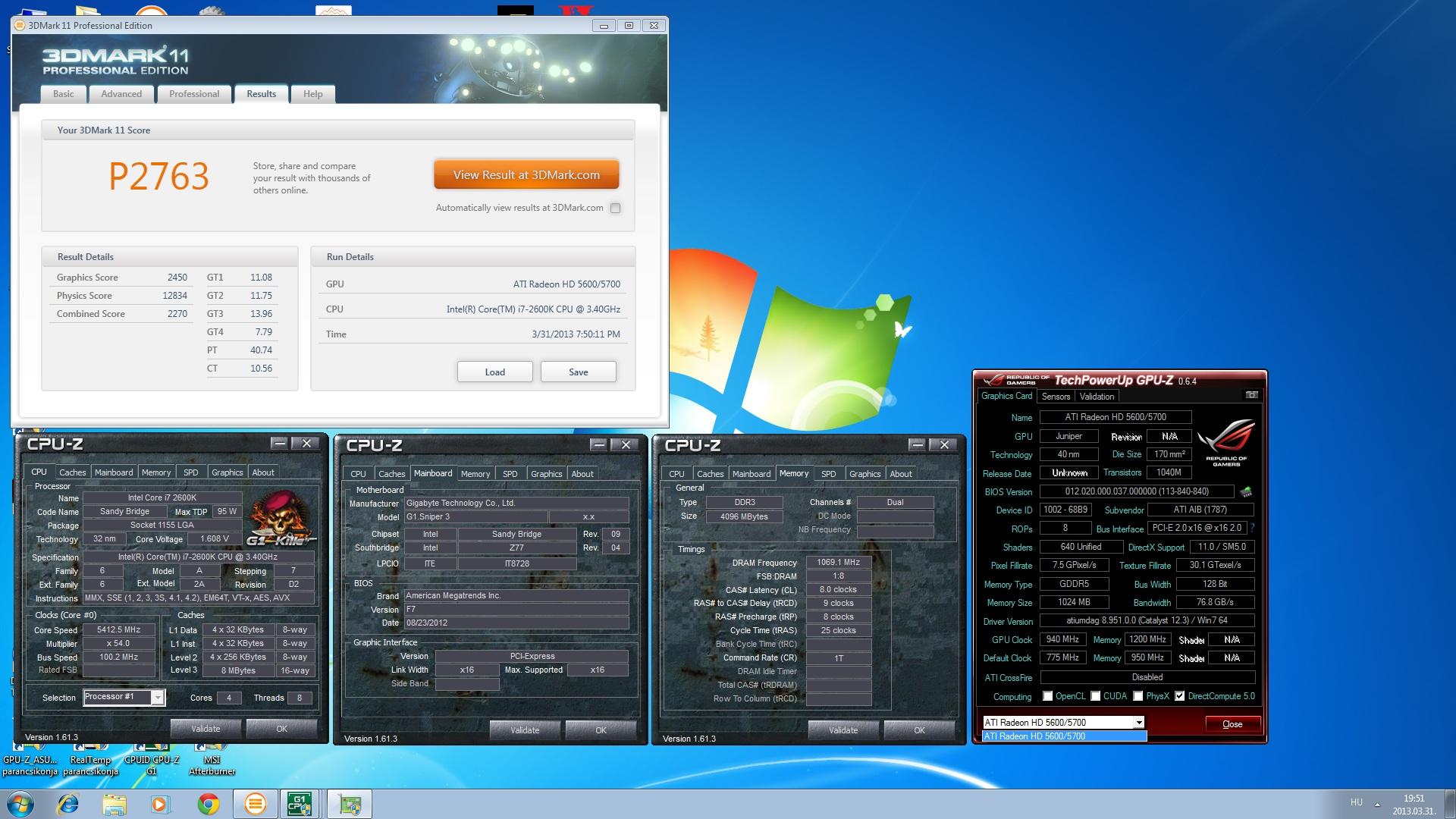The height and width of the screenshot is (819, 1456).
Task: Open the Advanced tab in 3DMark 11
Action: (x=121, y=94)
